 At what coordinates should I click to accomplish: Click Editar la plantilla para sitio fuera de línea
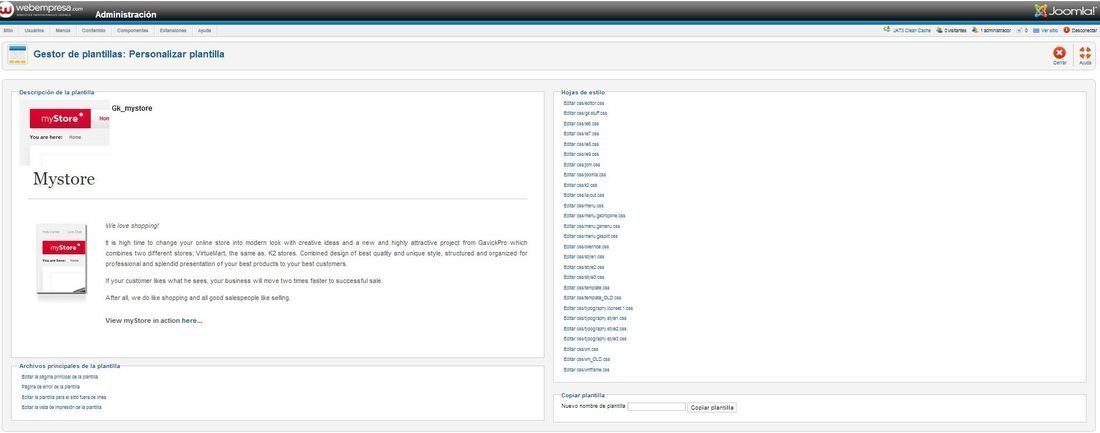pos(64,397)
